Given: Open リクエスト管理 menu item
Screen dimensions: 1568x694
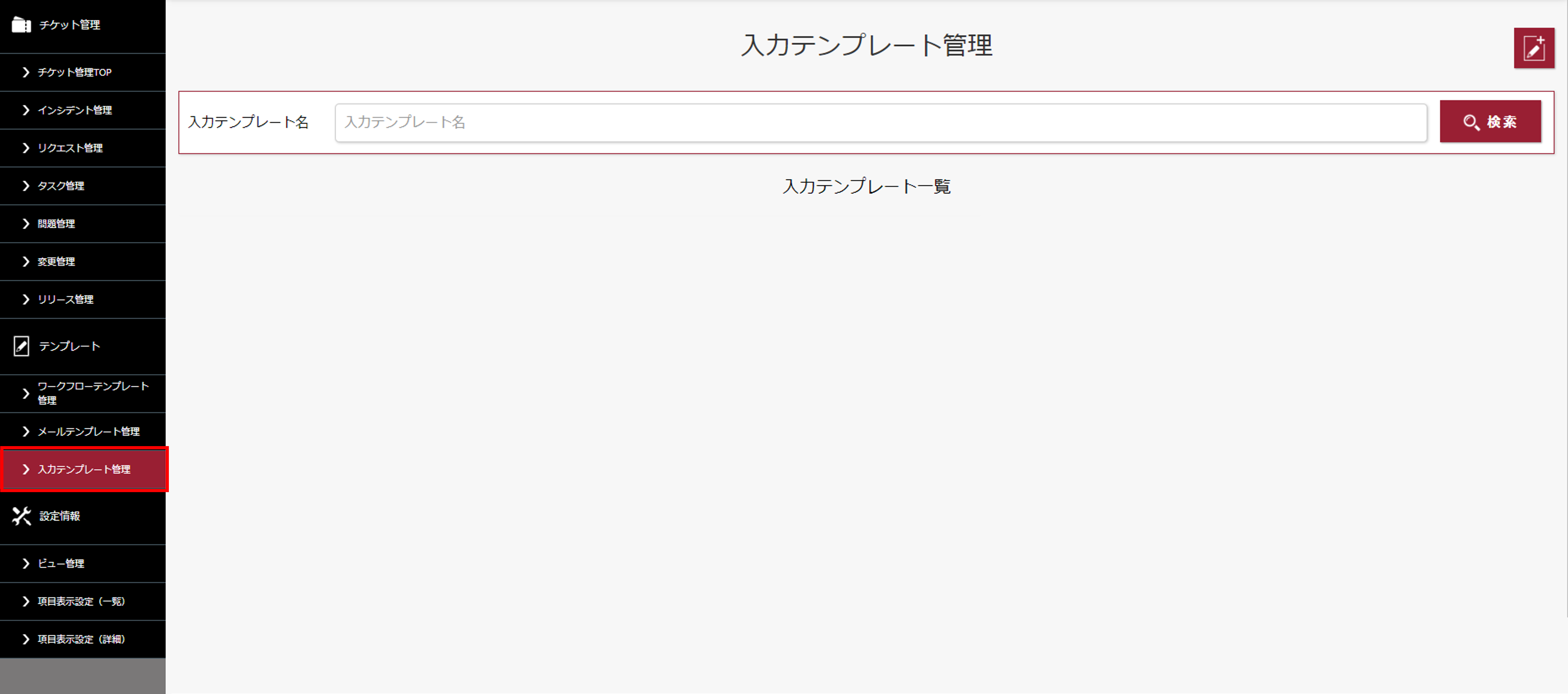Looking at the screenshot, I should click(x=83, y=148).
